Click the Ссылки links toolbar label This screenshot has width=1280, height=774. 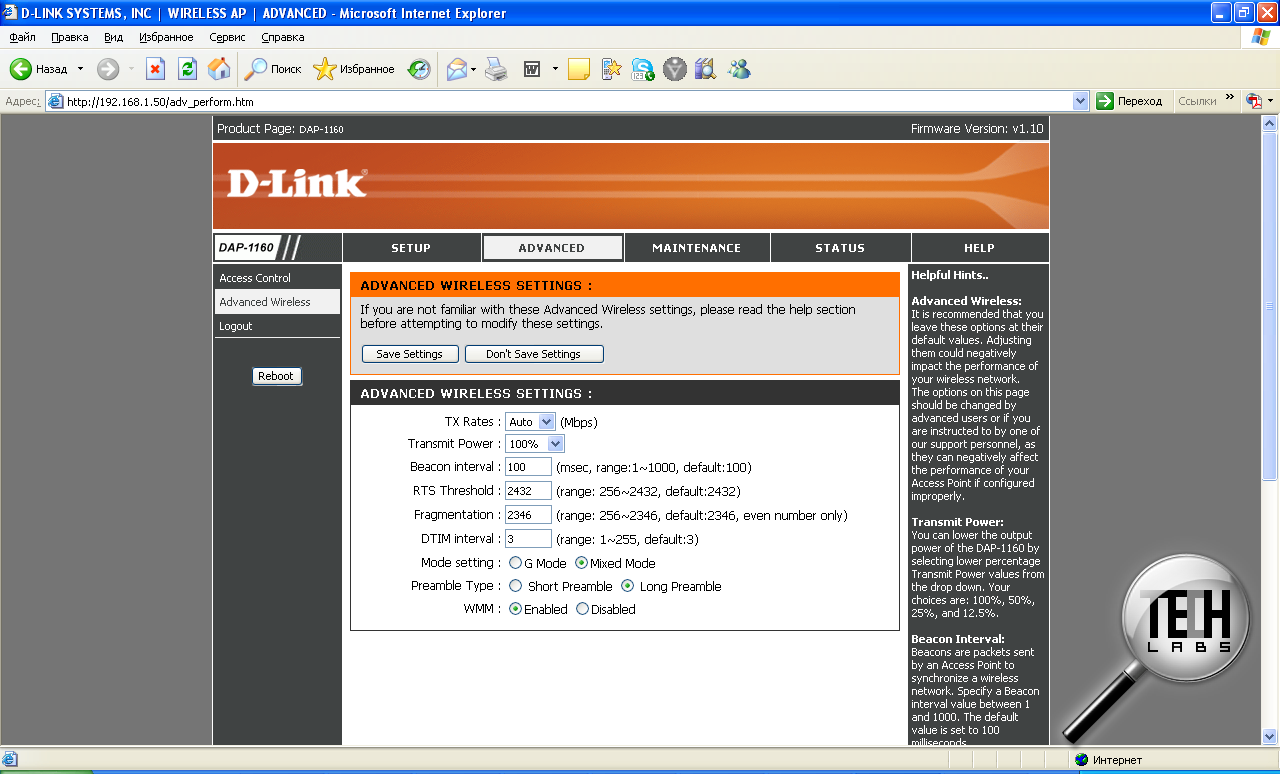[1198, 101]
